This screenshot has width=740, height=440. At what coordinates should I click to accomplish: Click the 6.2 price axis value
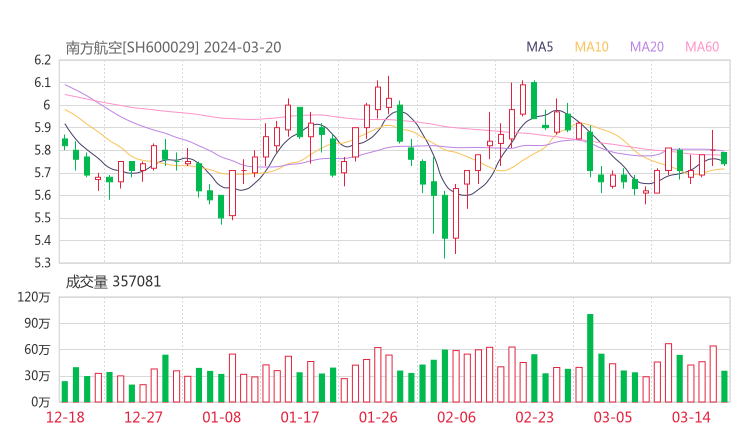pyautogui.click(x=42, y=60)
